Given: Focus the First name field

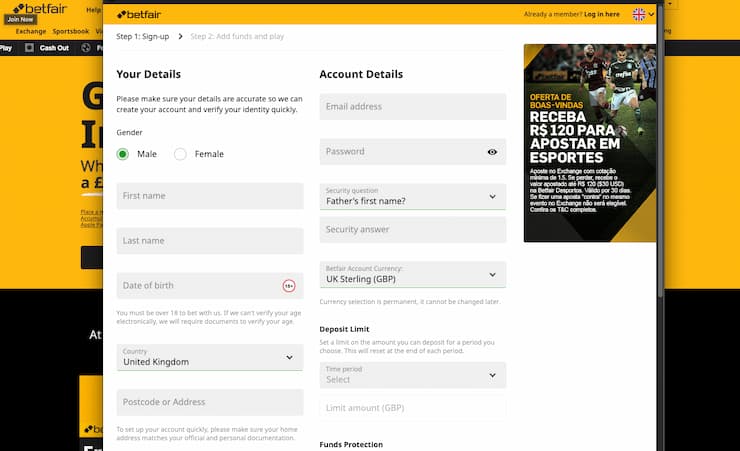Looking at the screenshot, I should (210, 196).
